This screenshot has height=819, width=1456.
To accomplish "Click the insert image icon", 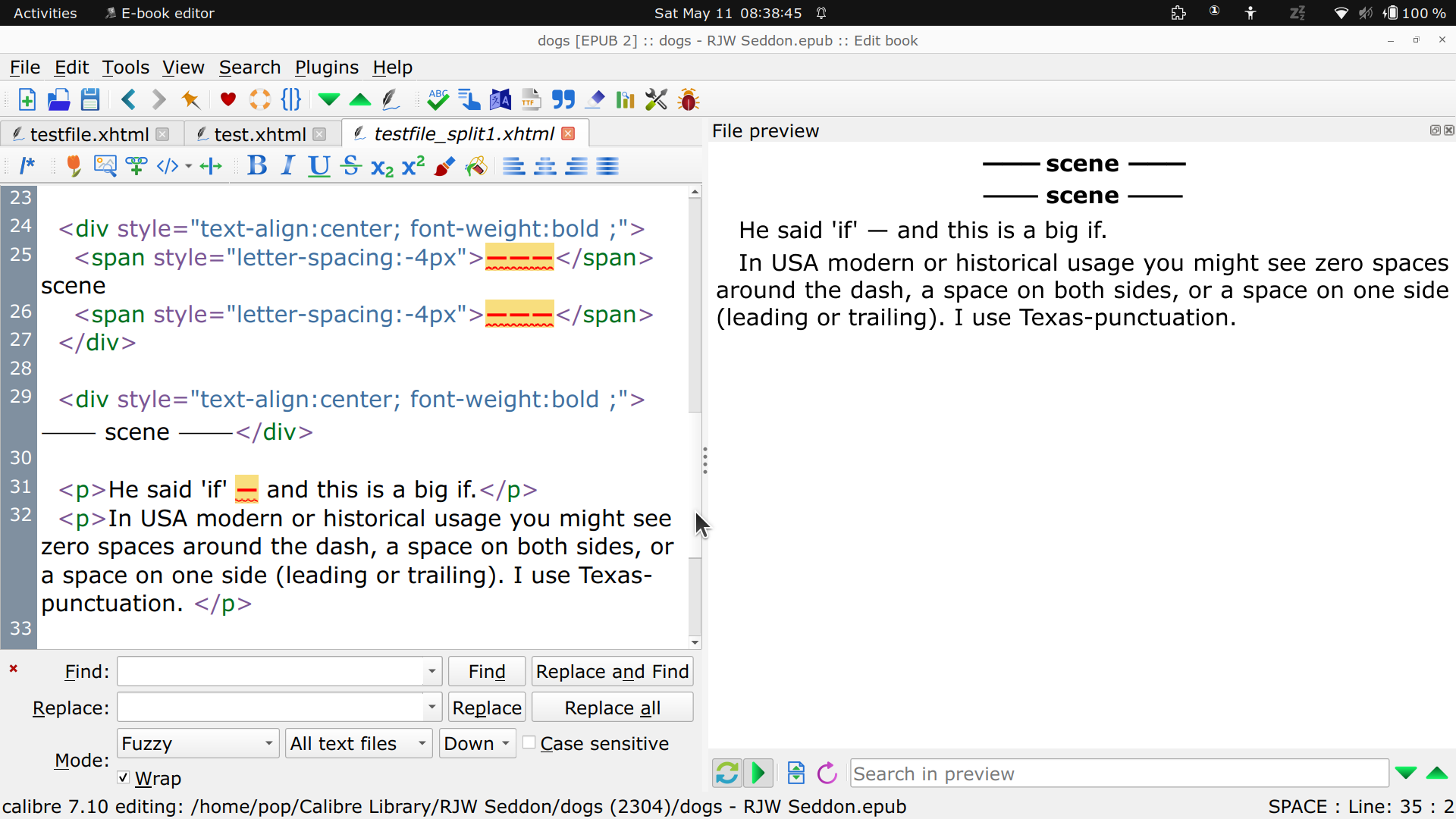I will [105, 165].
